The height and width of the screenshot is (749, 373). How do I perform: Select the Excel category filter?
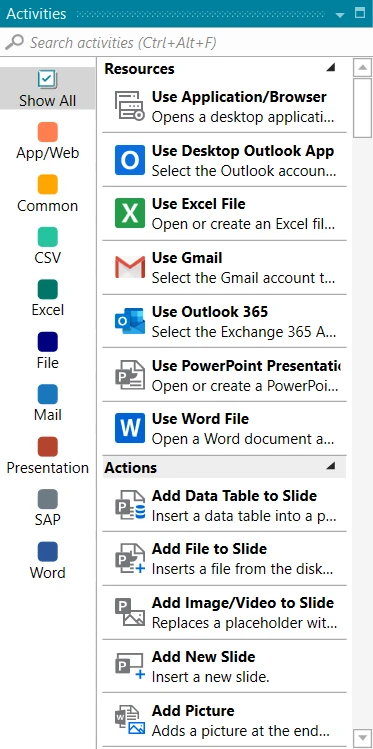(x=47, y=298)
